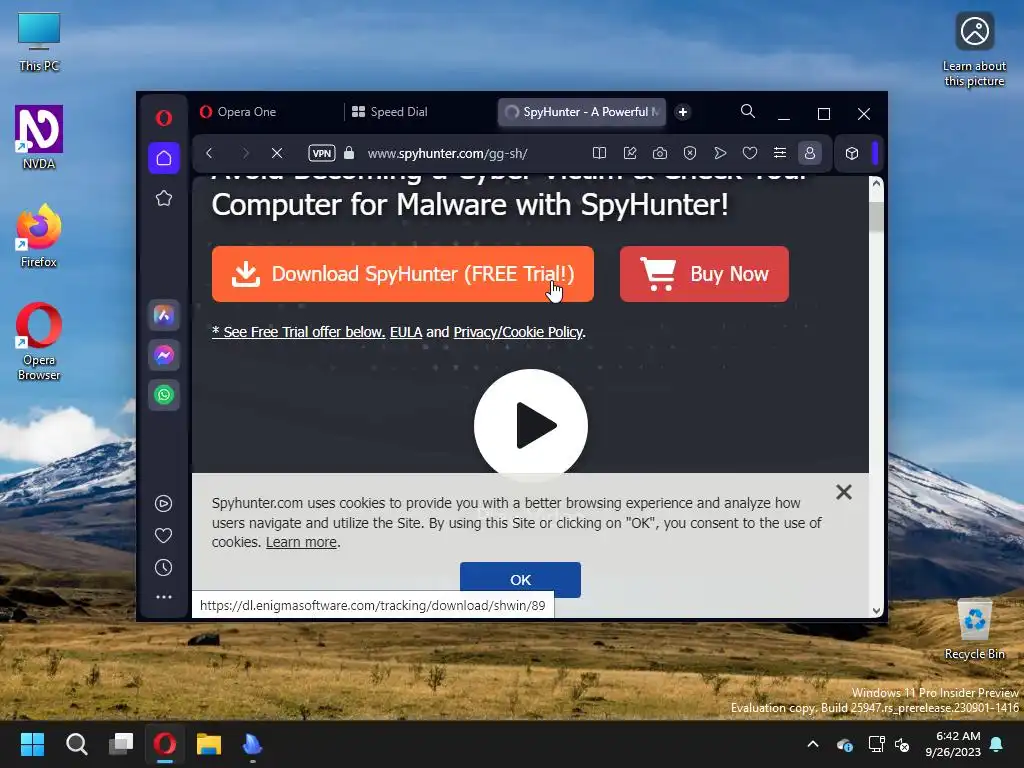The width and height of the screenshot is (1024, 768).
Task: Click page scrollbar down arrow
Action: (876, 611)
